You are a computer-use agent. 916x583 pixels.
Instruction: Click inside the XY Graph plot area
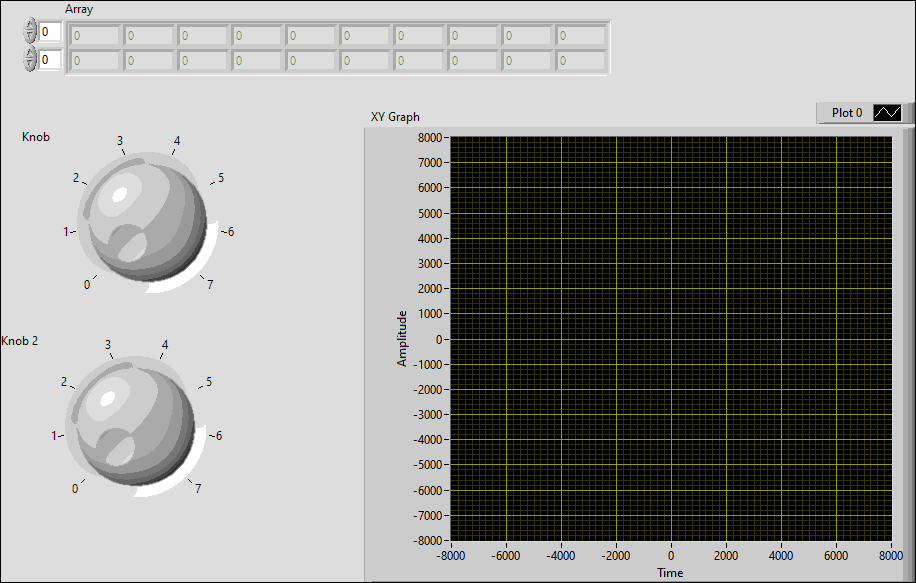pos(671,339)
